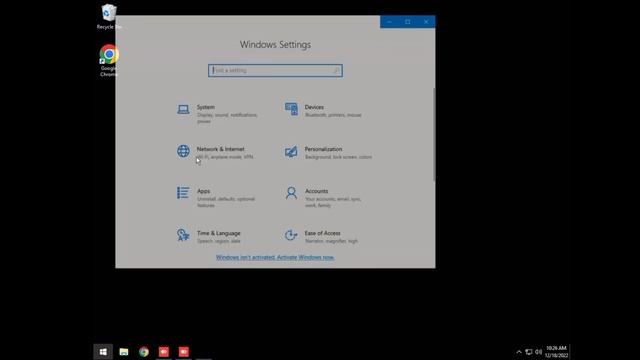Open first red recorder taskbar icon
The width and height of the screenshot is (640, 360).
tap(164, 351)
